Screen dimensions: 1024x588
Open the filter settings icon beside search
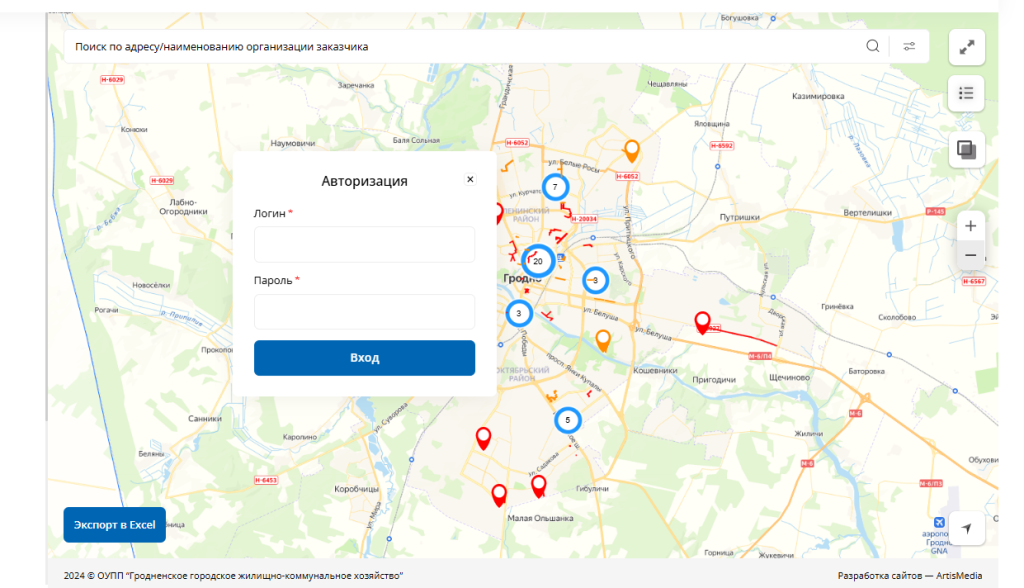(x=909, y=45)
